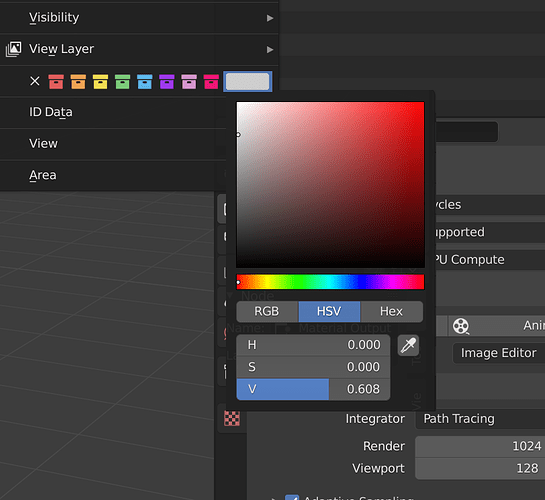Screen dimensions: 545x500
Task: Click the film reel Animation icon
Action: click(461, 326)
